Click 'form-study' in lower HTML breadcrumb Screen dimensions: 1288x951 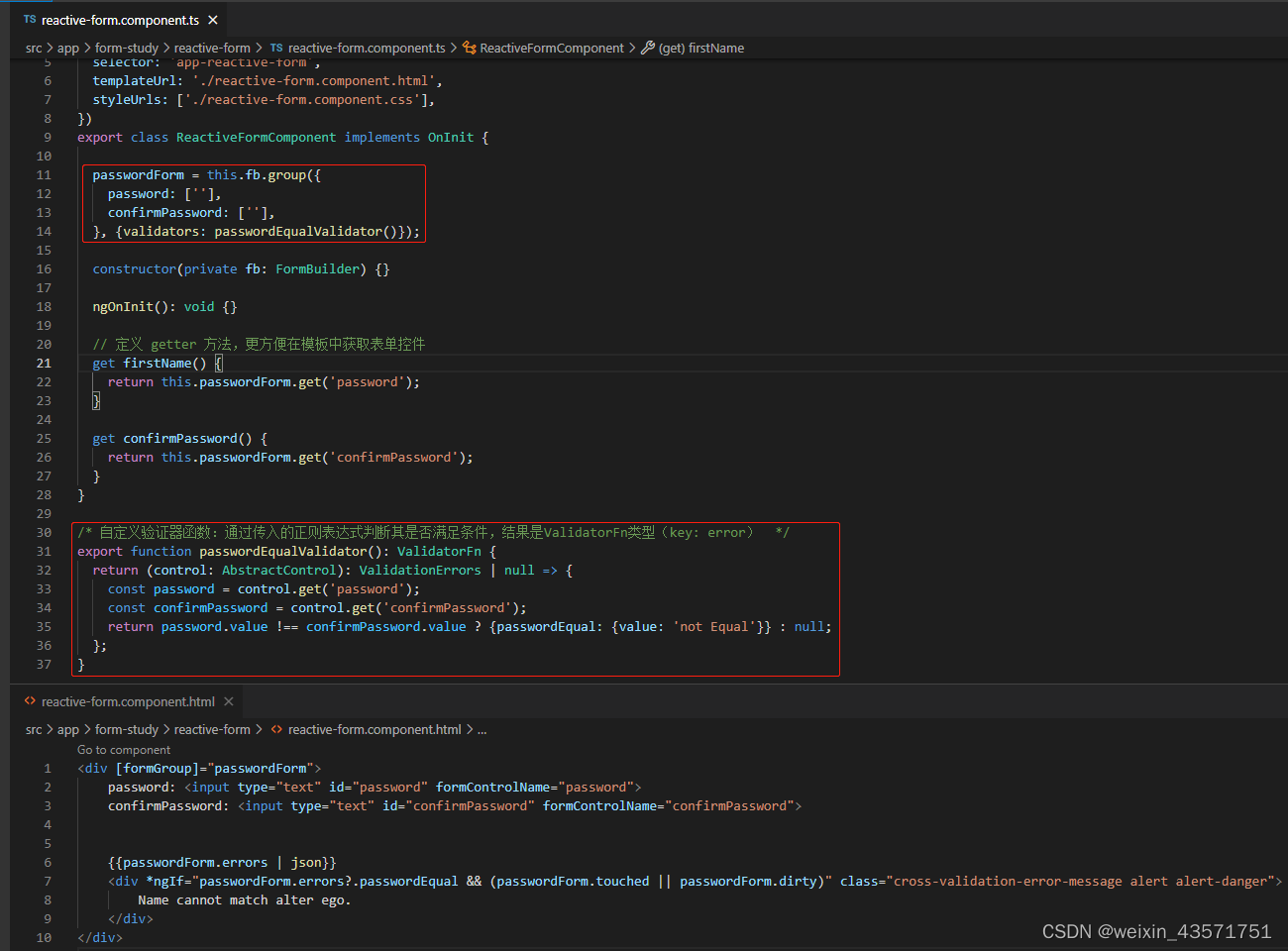127,729
